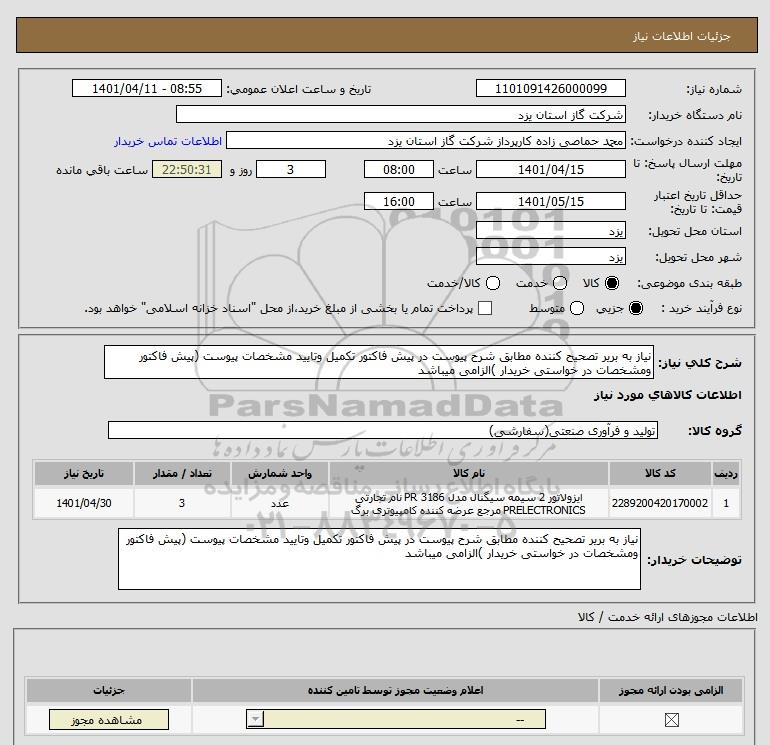
Task: Click the general need description text box
Action: click(379, 362)
